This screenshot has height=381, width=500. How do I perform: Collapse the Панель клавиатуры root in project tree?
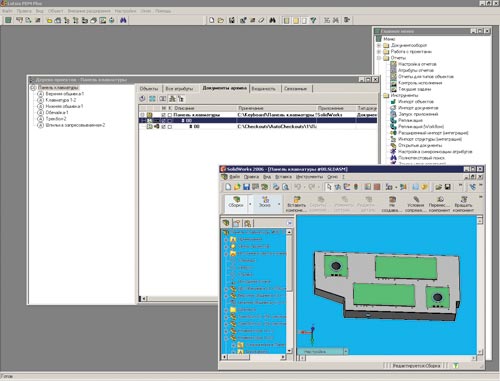click(33, 88)
